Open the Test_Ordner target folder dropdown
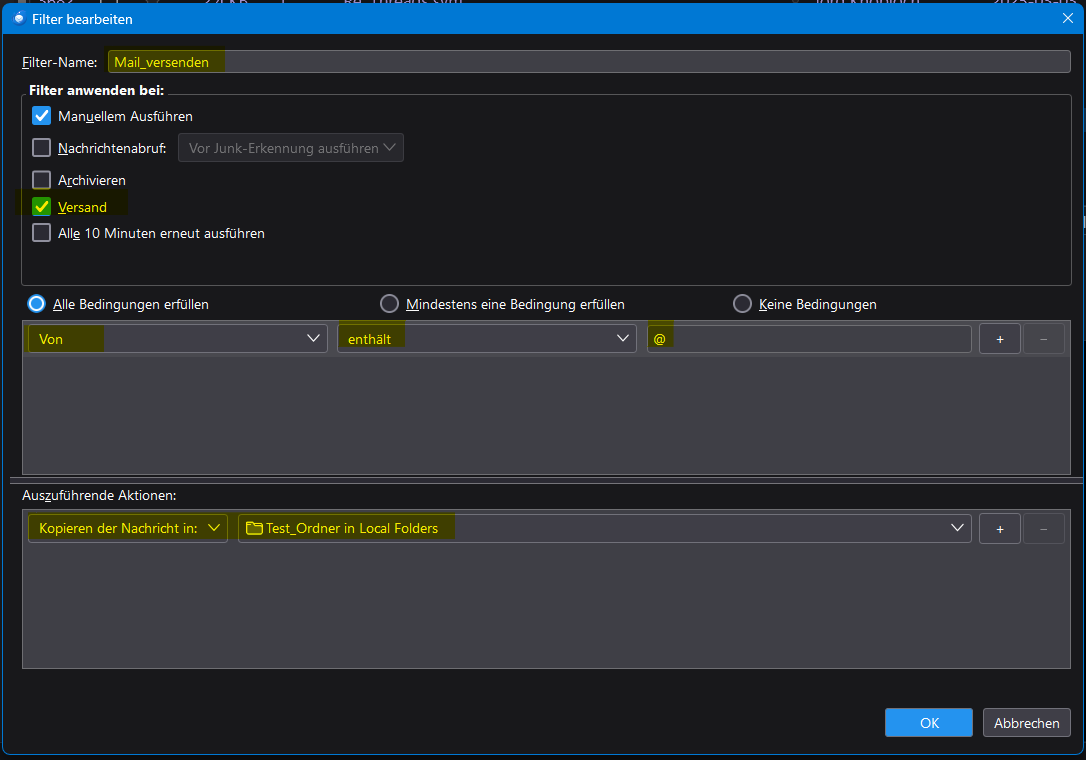Screen dimensions: 1086x760 click(604, 528)
